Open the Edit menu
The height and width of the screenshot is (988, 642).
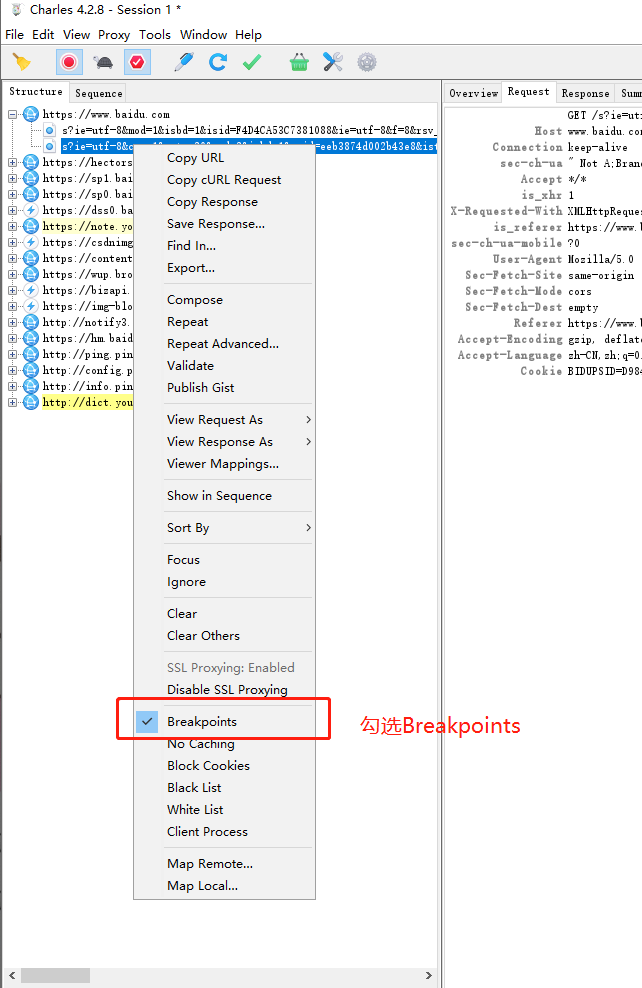tap(43, 35)
